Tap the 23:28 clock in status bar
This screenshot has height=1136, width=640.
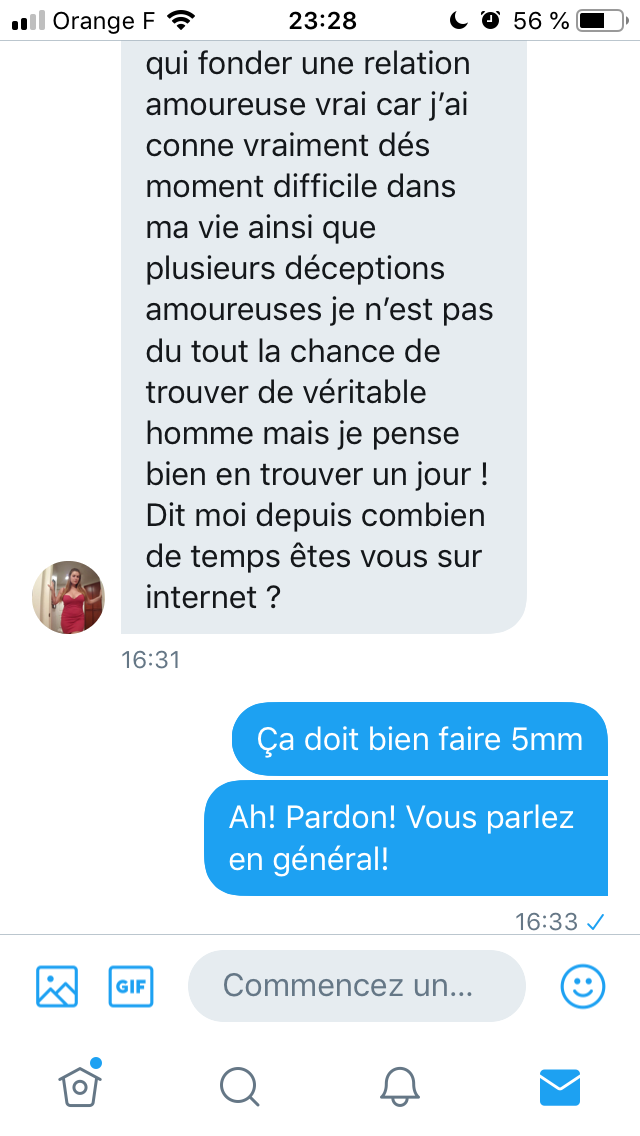[x=323, y=20]
